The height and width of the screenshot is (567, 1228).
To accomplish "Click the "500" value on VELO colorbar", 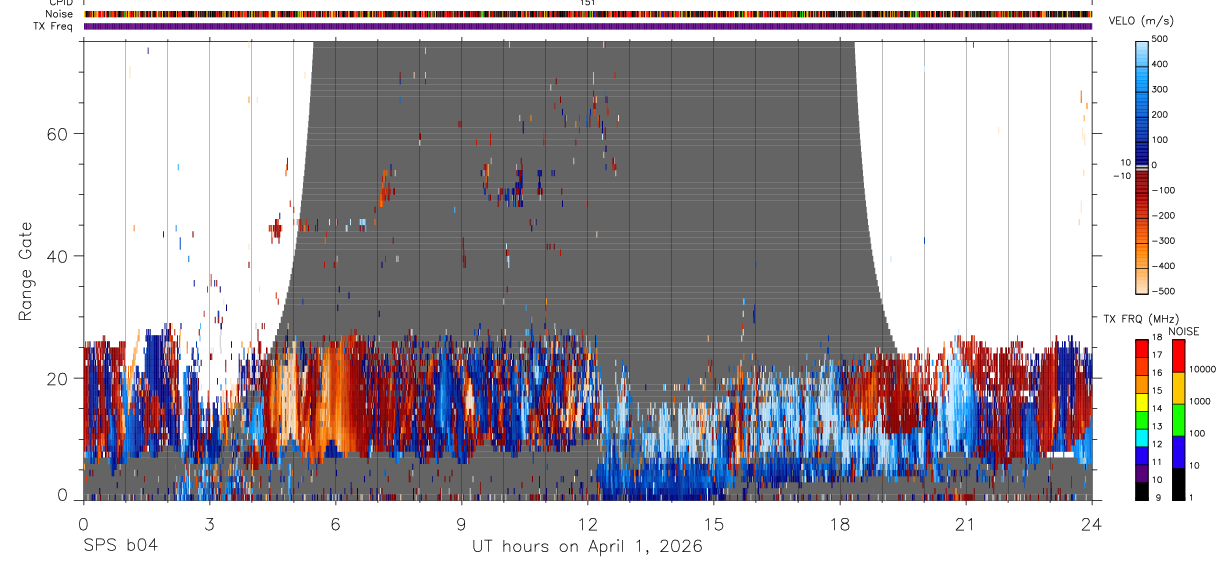I will click(1162, 38).
